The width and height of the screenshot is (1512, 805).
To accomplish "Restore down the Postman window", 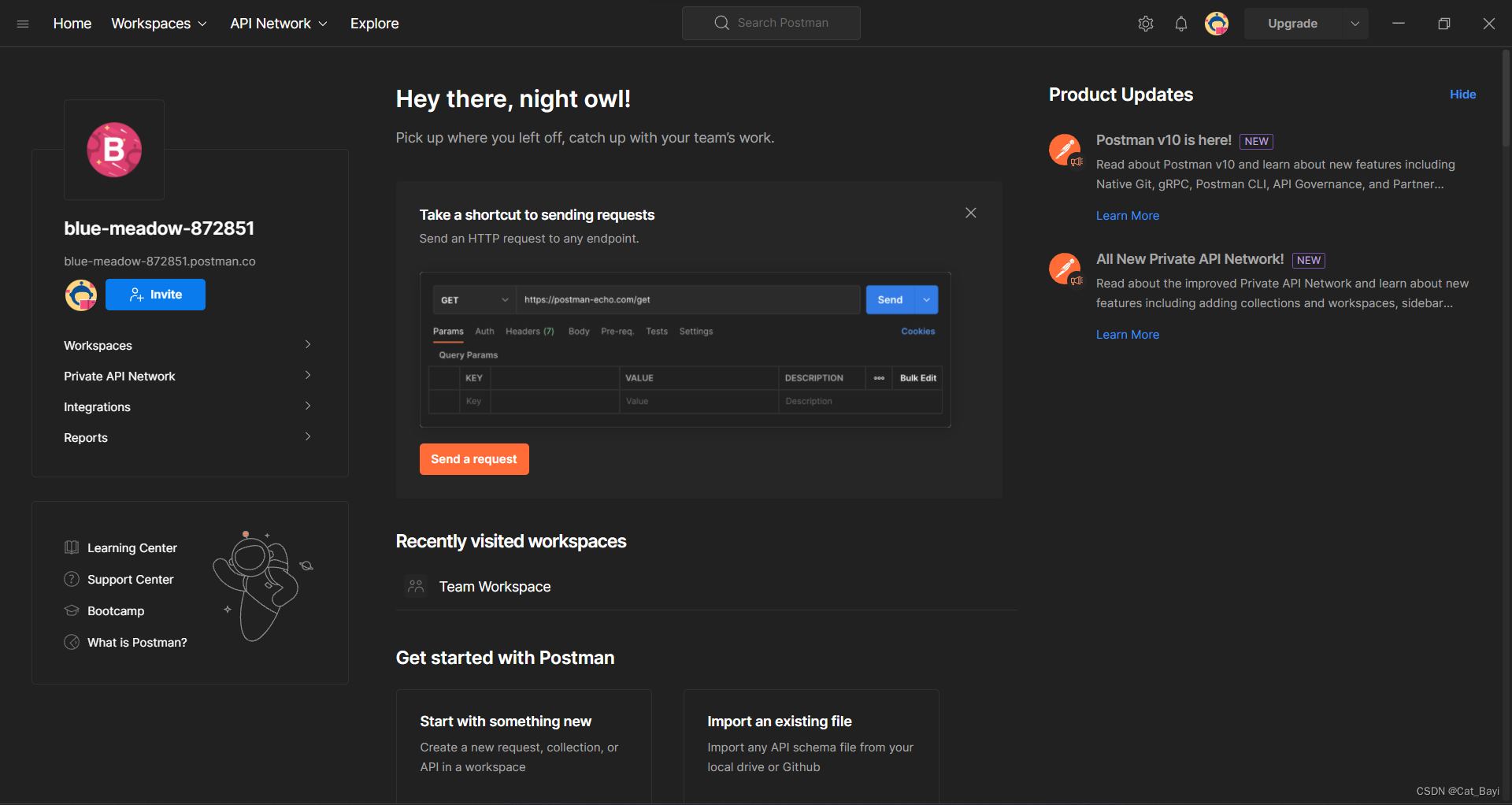I will click(1443, 24).
